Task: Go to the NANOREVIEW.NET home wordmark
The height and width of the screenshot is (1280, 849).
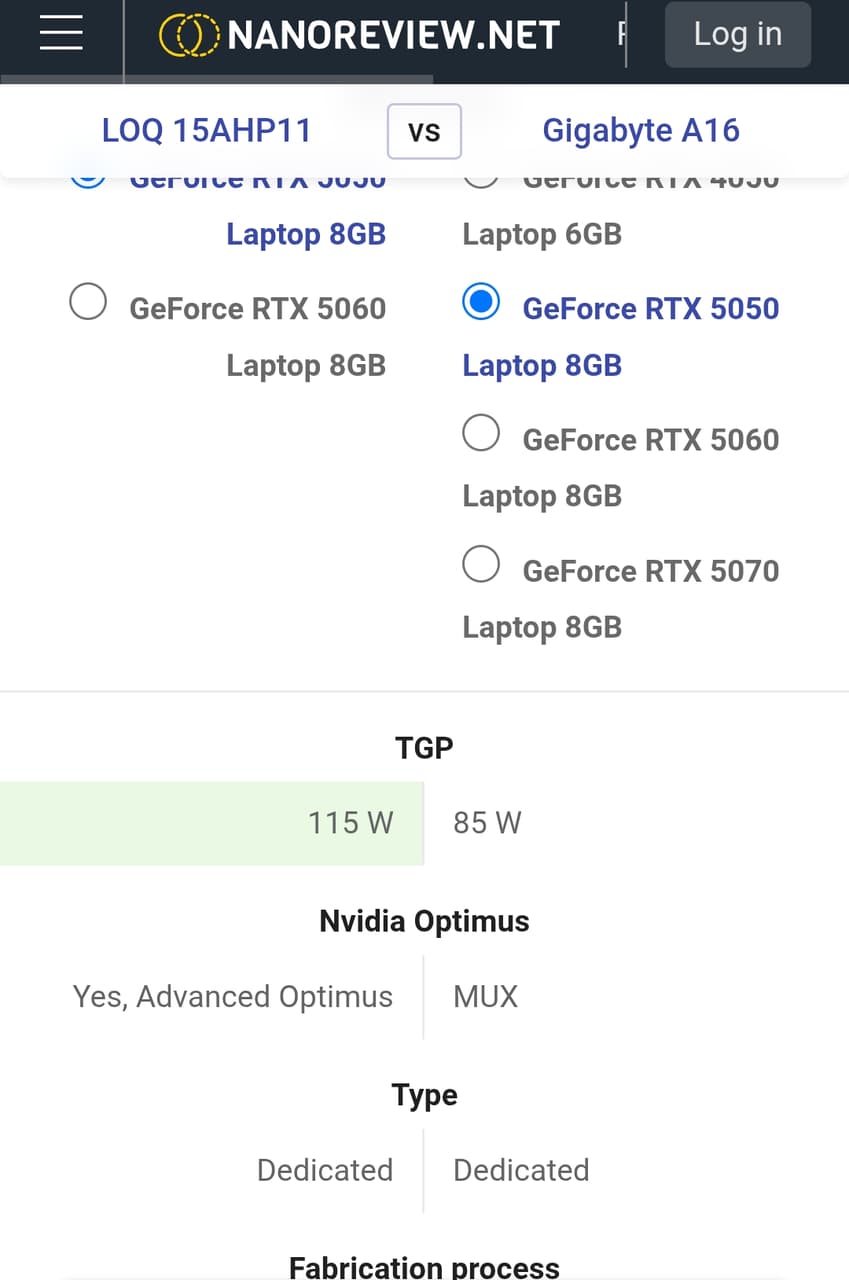Action: pos(394,36)
